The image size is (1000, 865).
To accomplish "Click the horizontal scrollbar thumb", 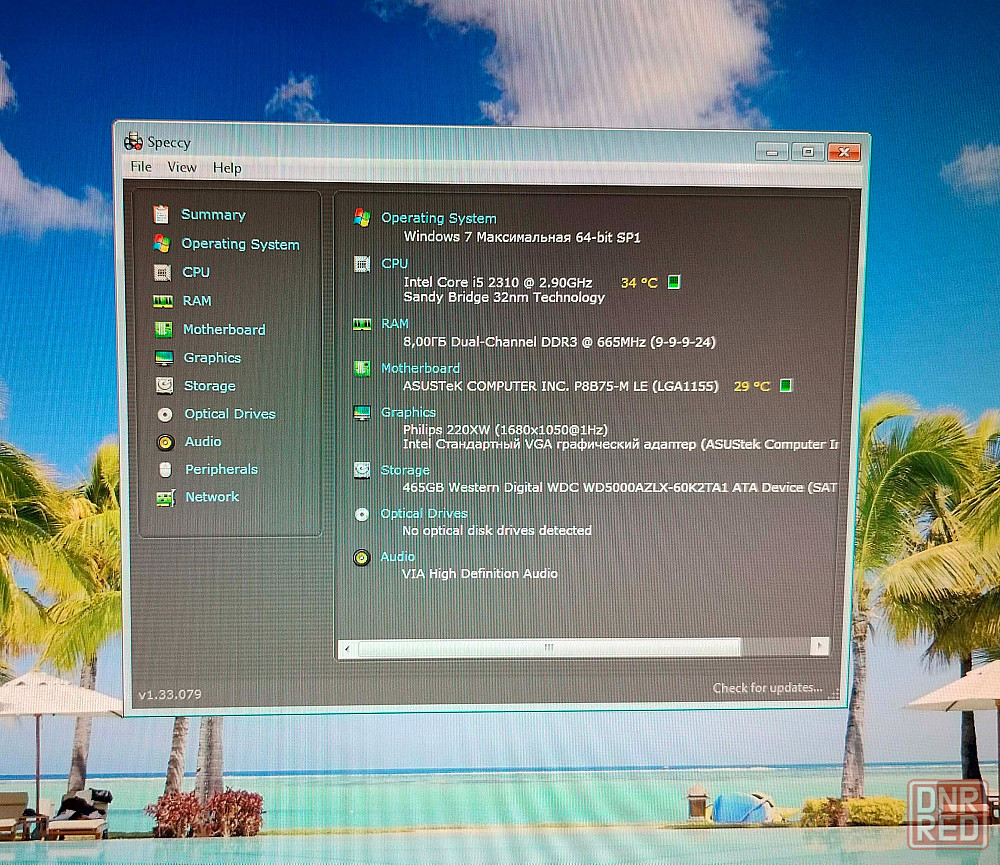I will 548,648.
